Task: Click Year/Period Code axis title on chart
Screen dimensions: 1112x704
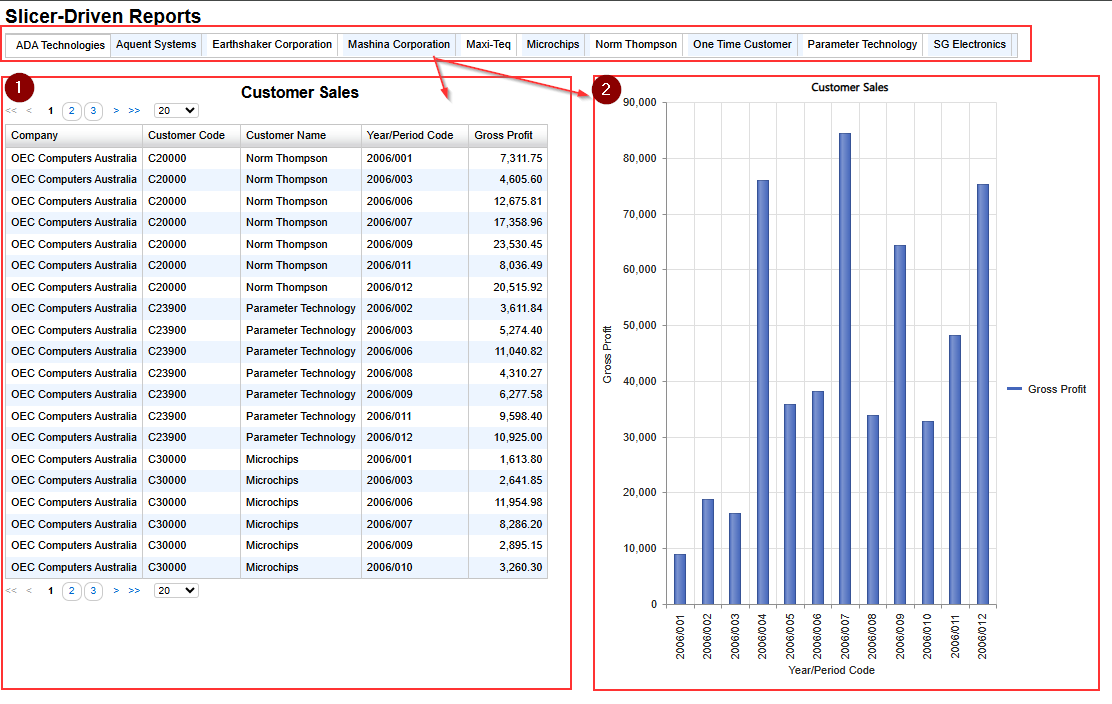Action: coord(831,670)
